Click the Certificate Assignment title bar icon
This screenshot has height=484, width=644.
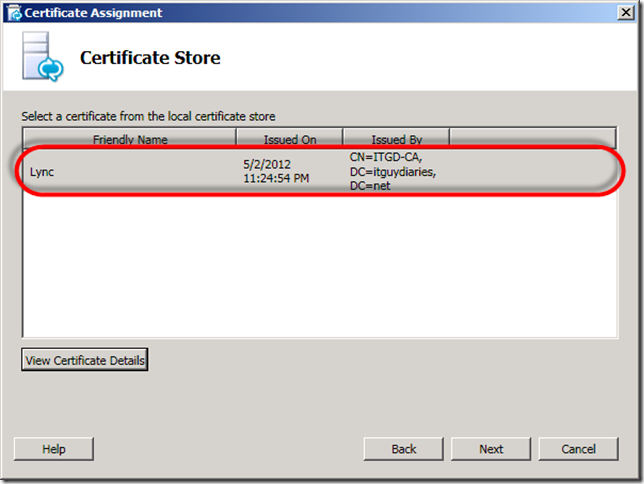12,13
